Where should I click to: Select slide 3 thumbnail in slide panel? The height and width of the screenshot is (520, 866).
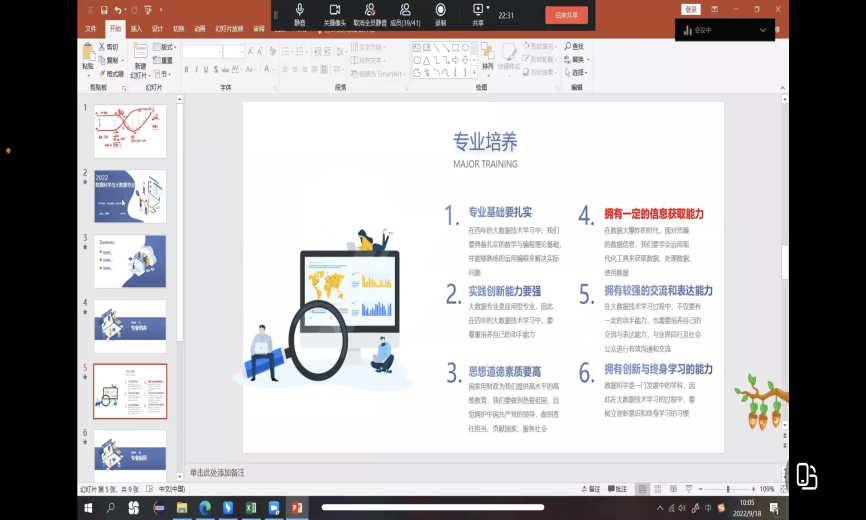tap(130, 260)
